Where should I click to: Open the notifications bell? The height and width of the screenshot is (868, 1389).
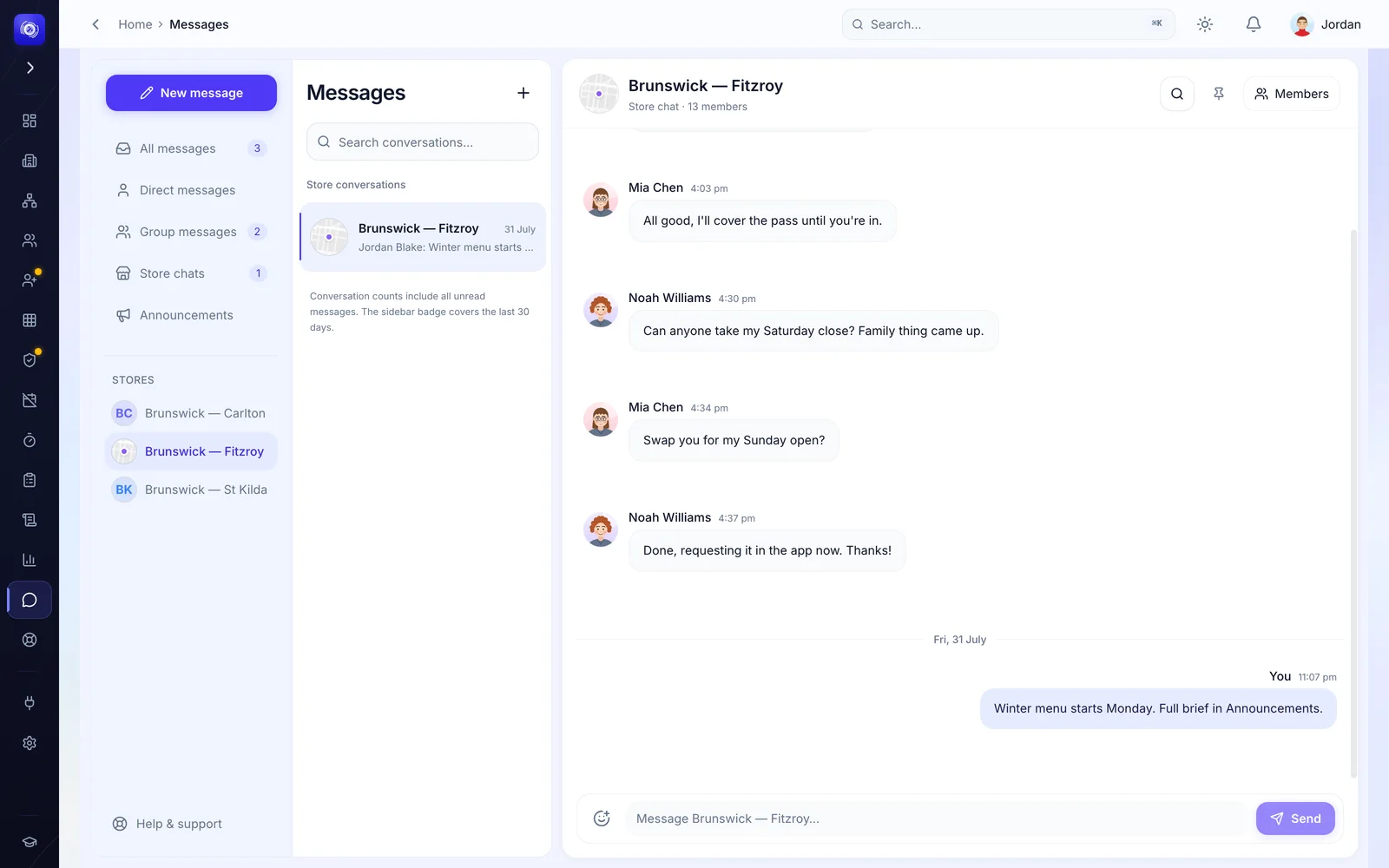(1254, 24)
